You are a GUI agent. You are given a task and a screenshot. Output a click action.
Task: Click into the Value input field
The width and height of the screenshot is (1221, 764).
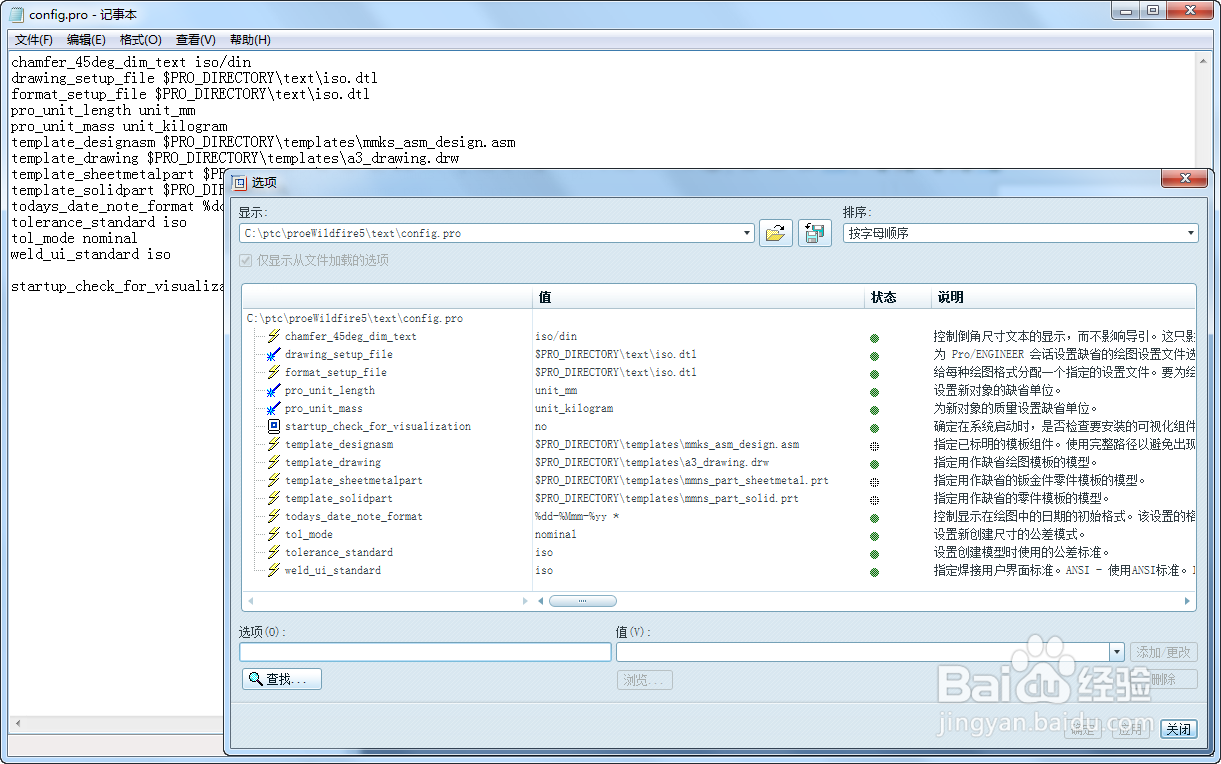pos(863,652)
